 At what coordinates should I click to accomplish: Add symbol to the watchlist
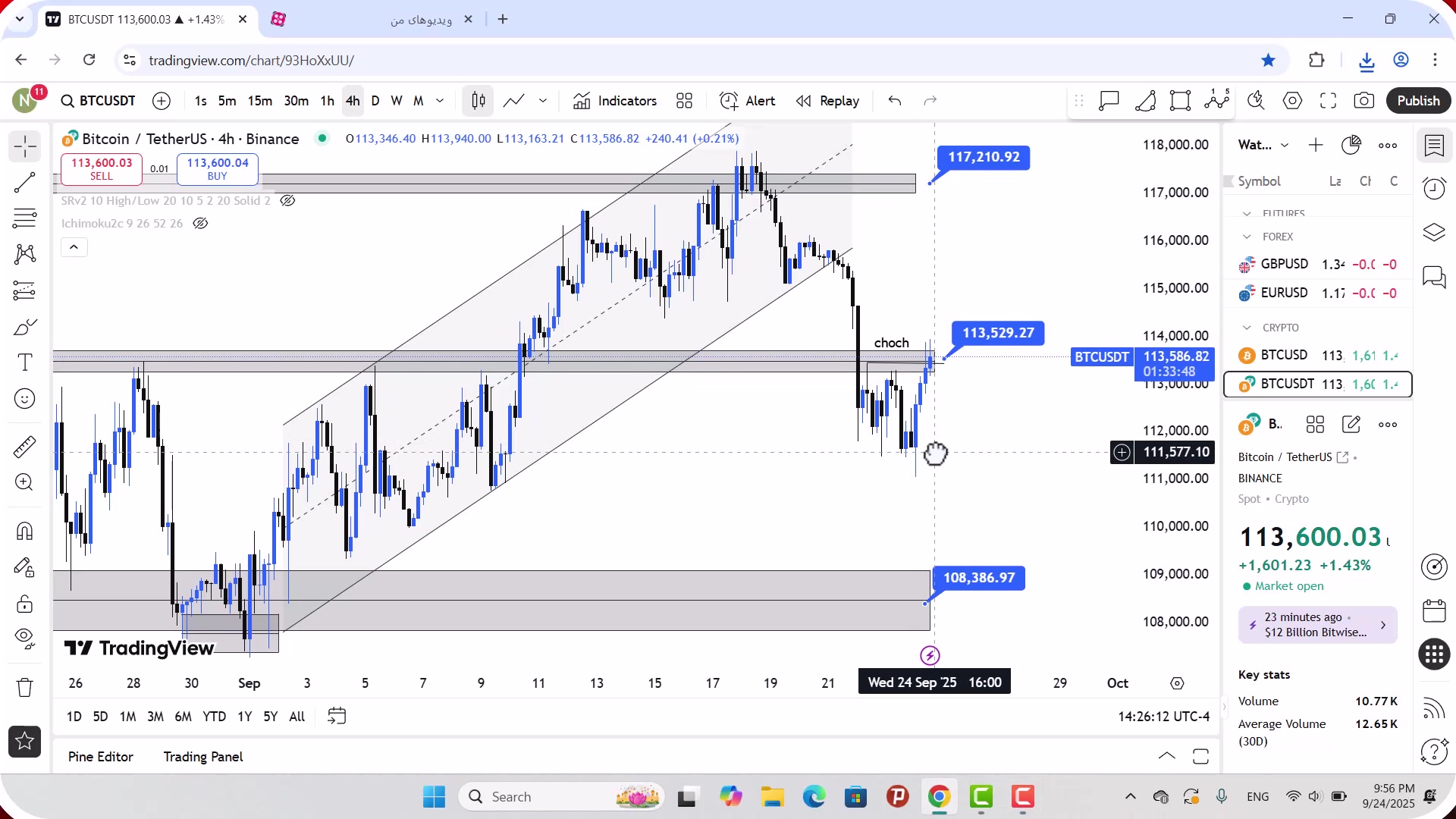click(1316, 145)
